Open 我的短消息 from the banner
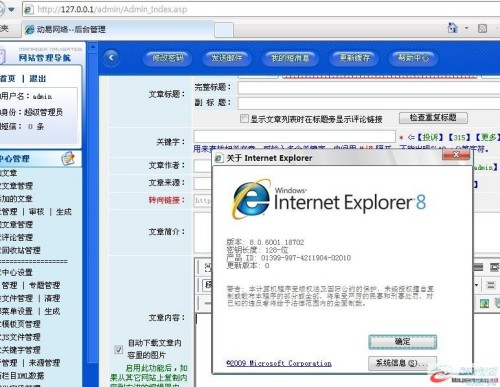Screen dimensions: 500x387 [x=290, y=58]
